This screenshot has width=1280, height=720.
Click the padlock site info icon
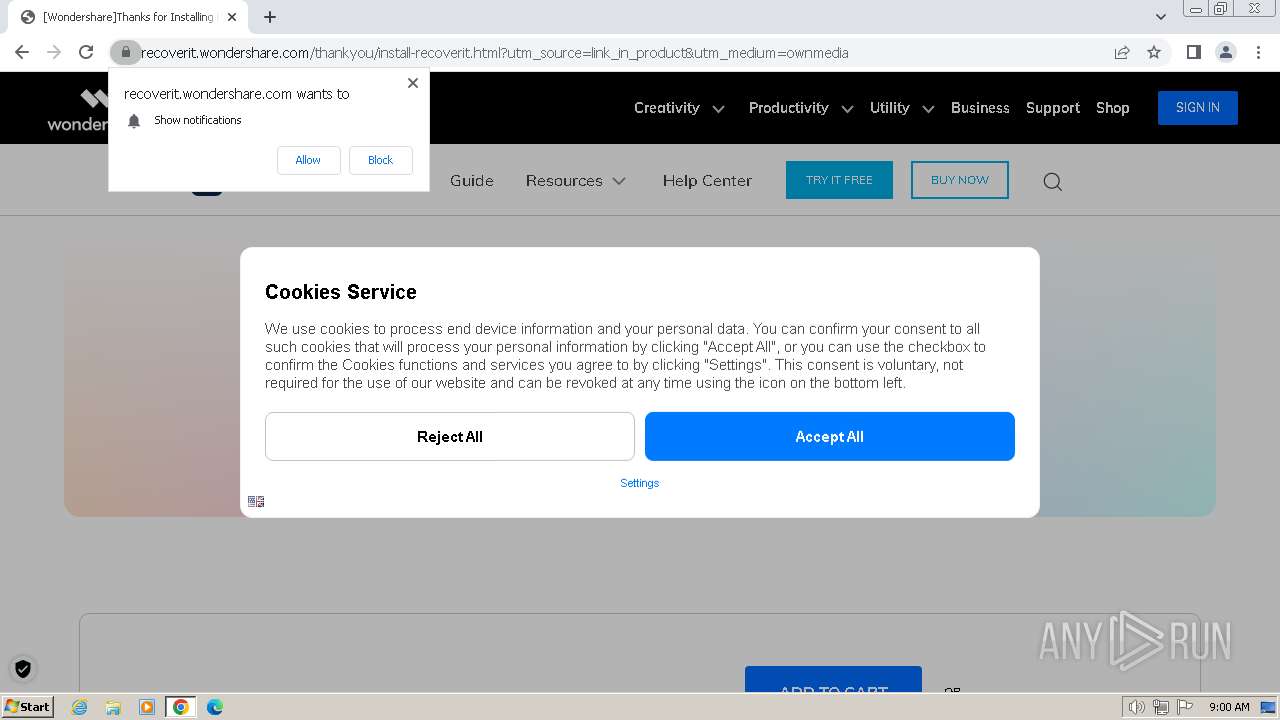point(125,52)
